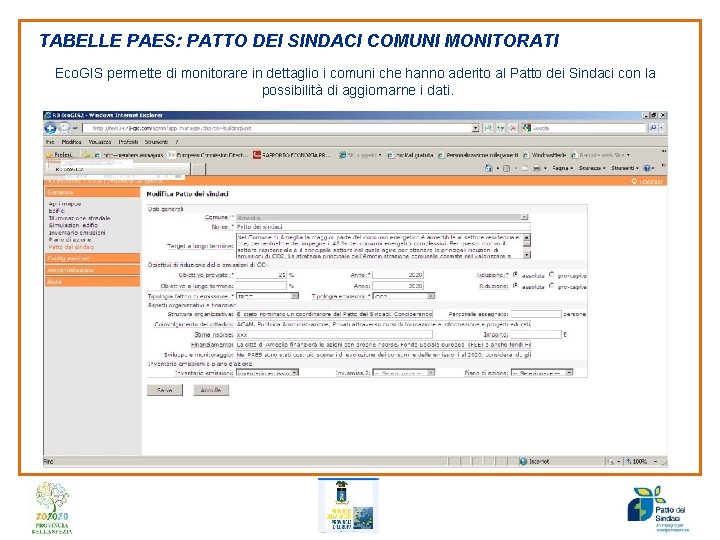Open the RAPPORTO ECONOMIA favorites link
The image size is (720, 540).
292,155
